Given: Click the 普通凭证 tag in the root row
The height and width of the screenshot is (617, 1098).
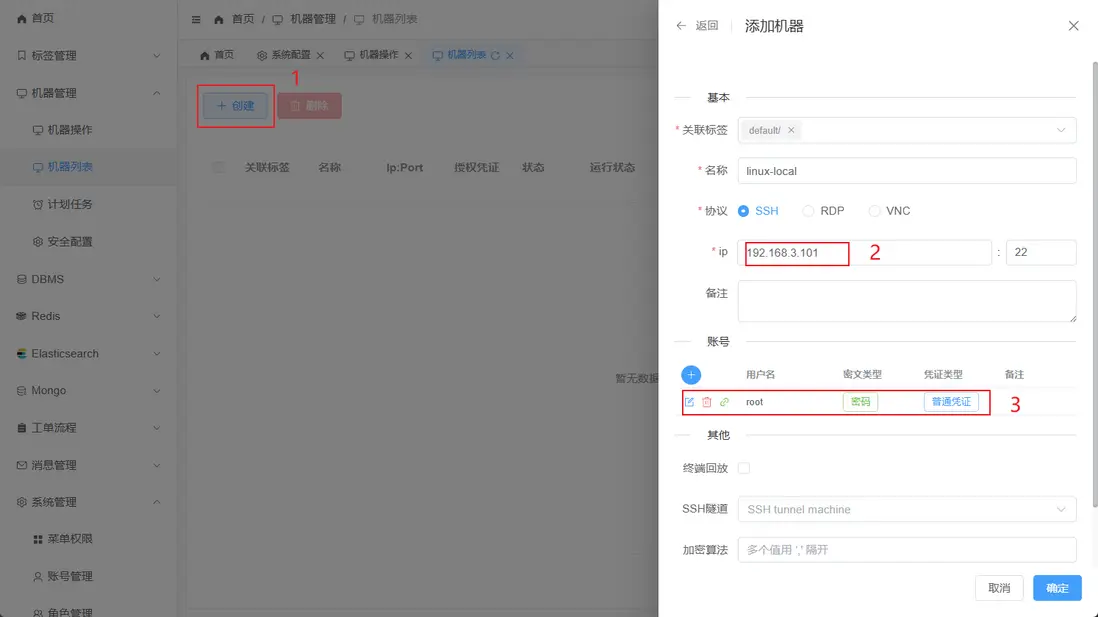Looking at the screenshot, I should [951, 402].
